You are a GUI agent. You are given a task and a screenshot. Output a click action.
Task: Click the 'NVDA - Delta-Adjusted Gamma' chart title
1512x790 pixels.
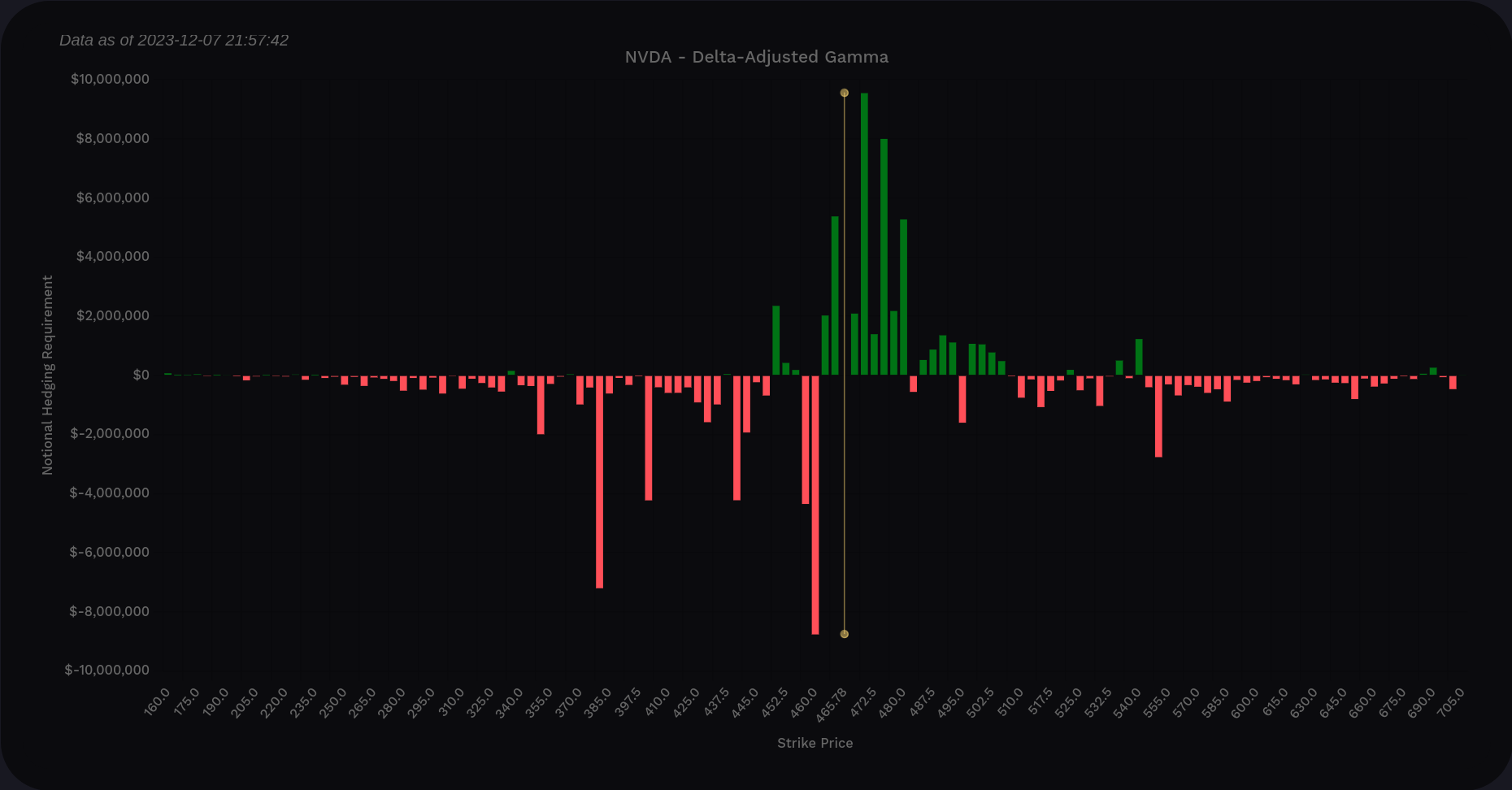[x=756, y=57]
